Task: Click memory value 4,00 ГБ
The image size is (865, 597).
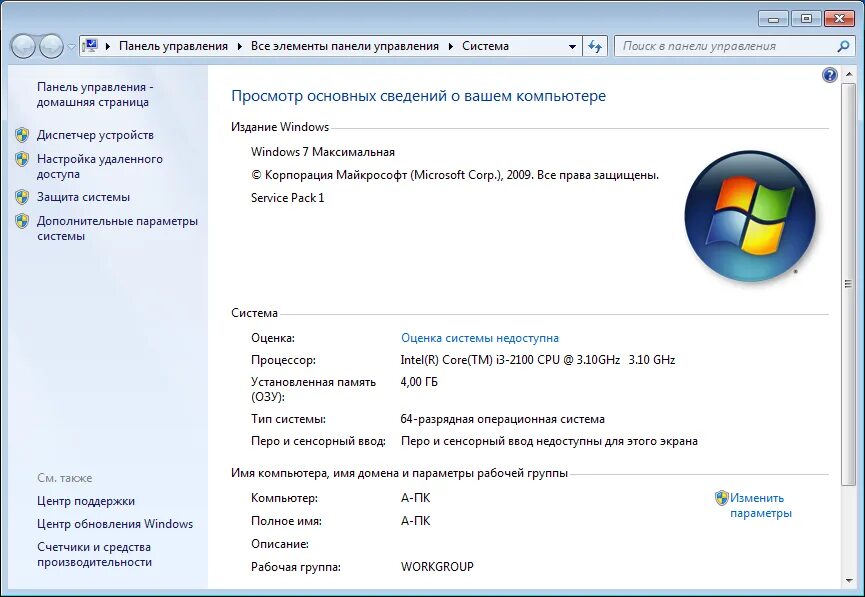Action: click(x=419, y=382)
